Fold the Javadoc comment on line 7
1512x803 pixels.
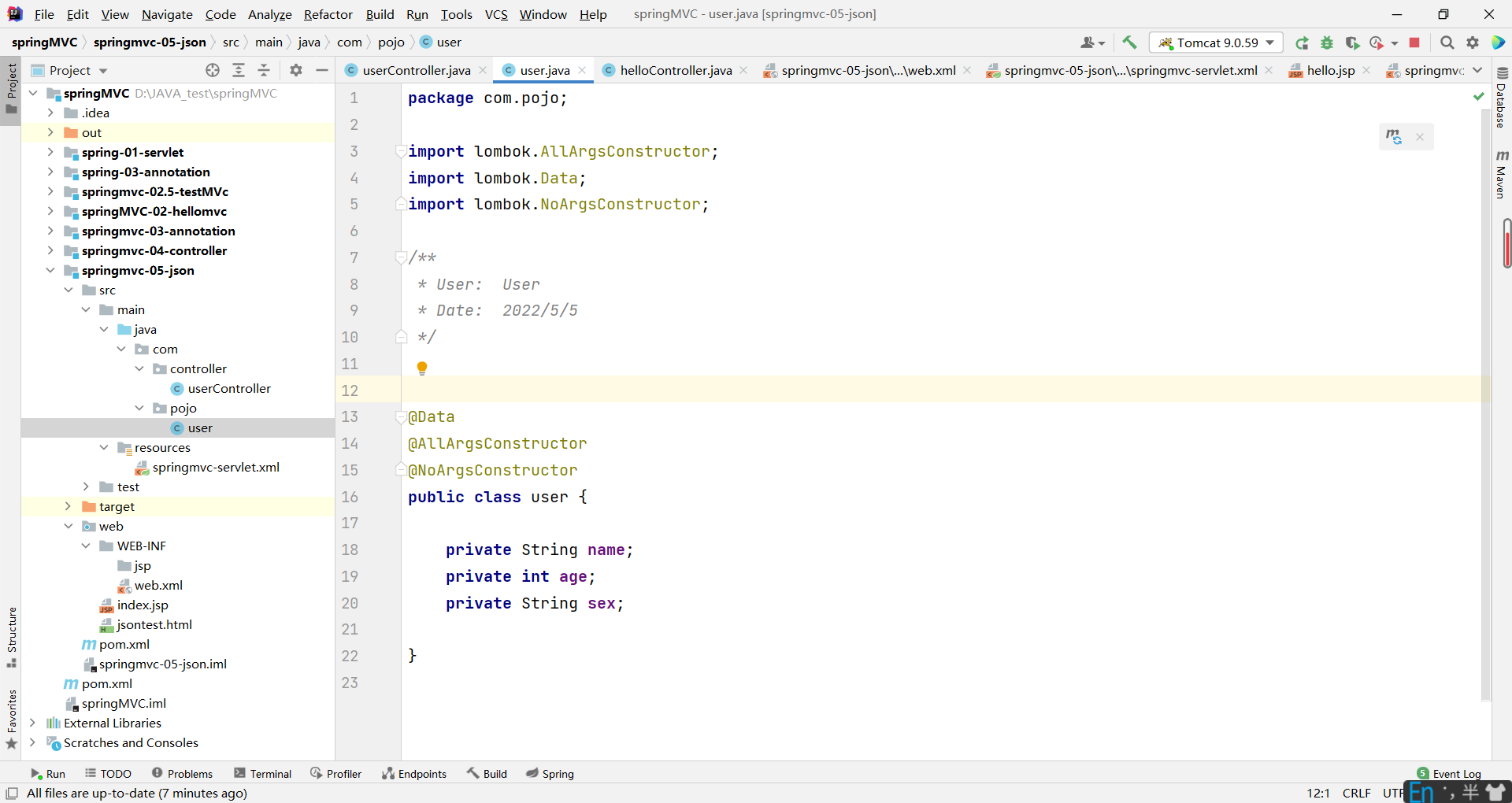pos(401,257)
